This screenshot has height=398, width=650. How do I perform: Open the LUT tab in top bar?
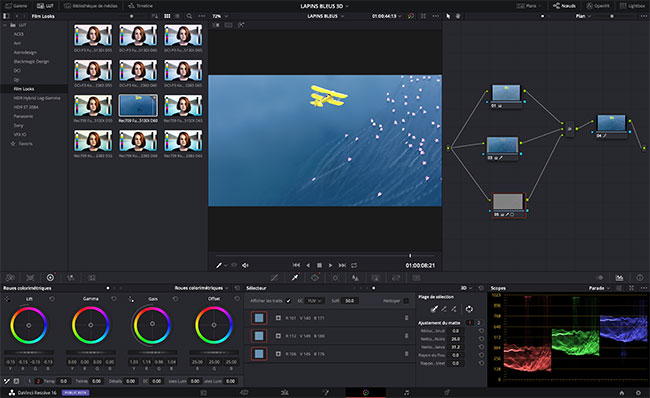45,6
